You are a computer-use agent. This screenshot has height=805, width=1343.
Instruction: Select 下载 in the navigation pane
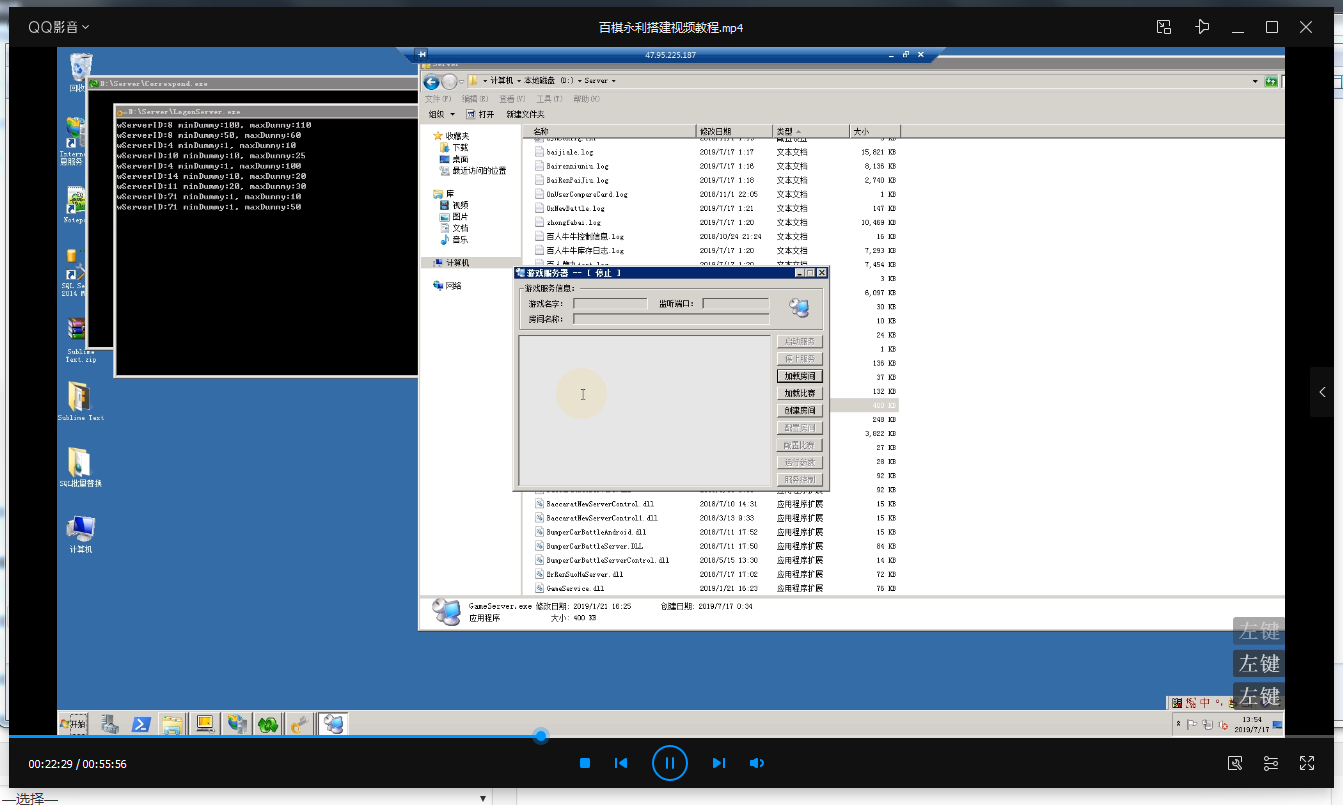(x=453, y=147)
